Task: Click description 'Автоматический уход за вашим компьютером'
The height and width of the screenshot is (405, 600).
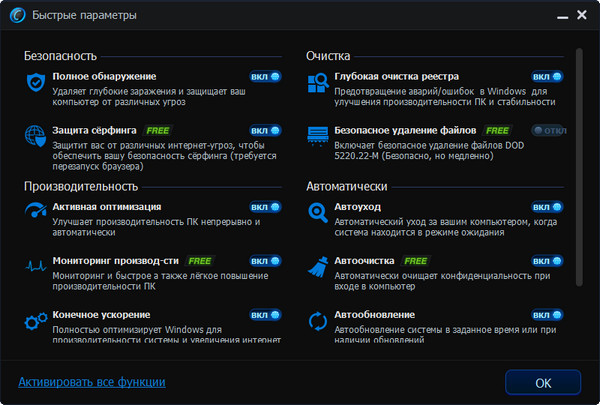Action: pos(445,227)
